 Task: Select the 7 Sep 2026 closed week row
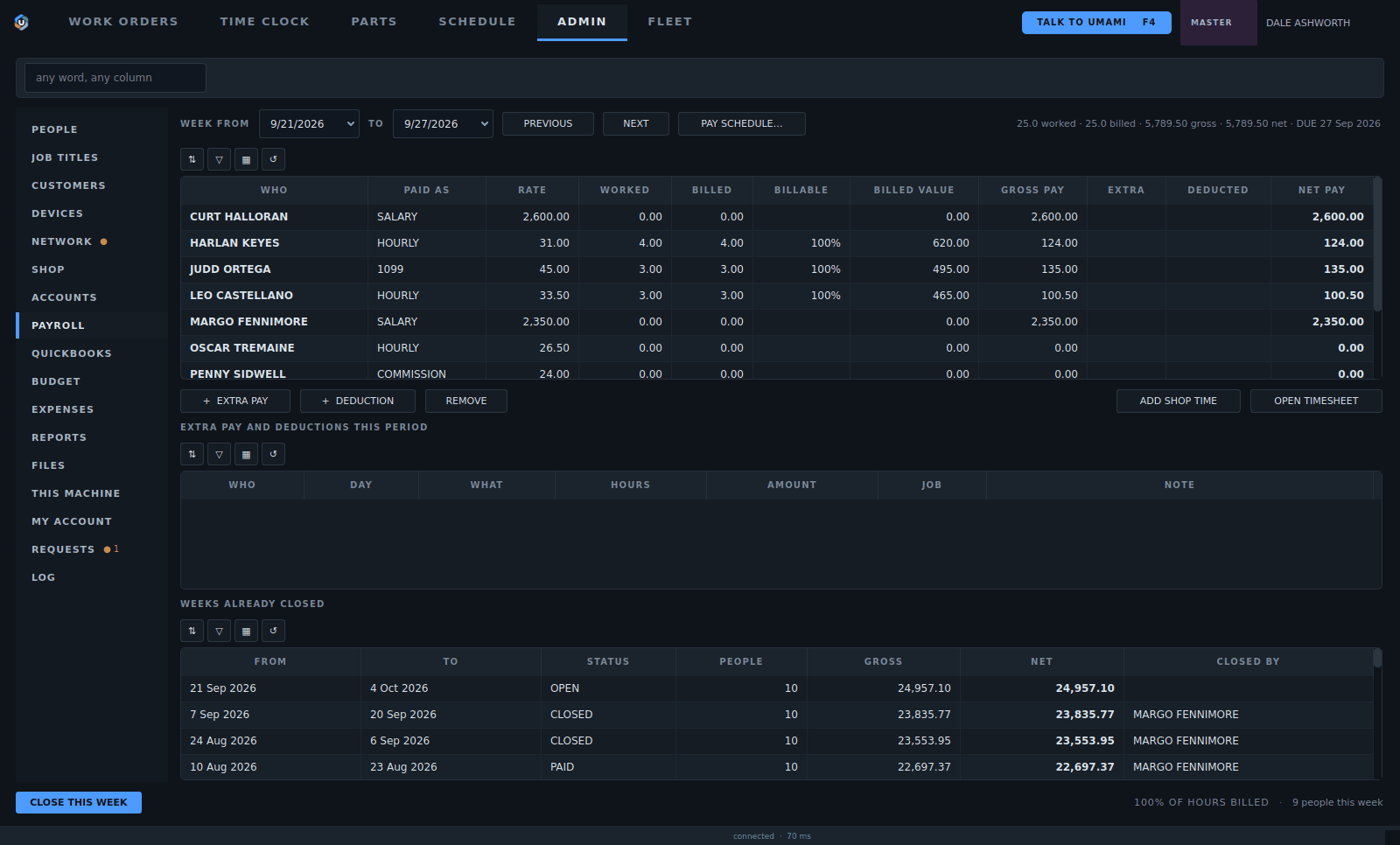(776, 715)
